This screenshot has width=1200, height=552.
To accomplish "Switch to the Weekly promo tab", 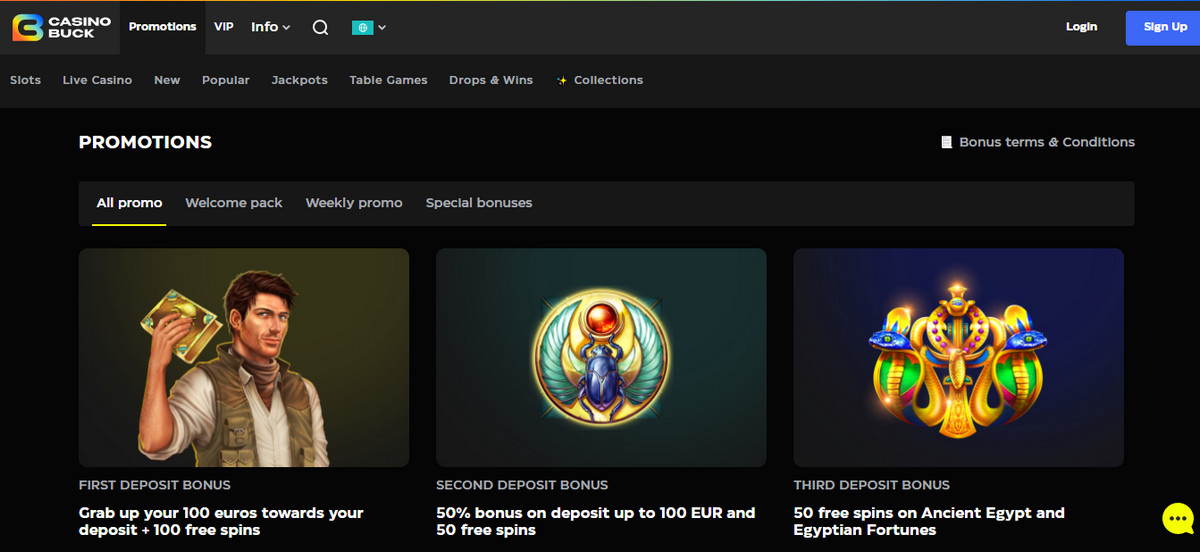I will click(354, 203).
